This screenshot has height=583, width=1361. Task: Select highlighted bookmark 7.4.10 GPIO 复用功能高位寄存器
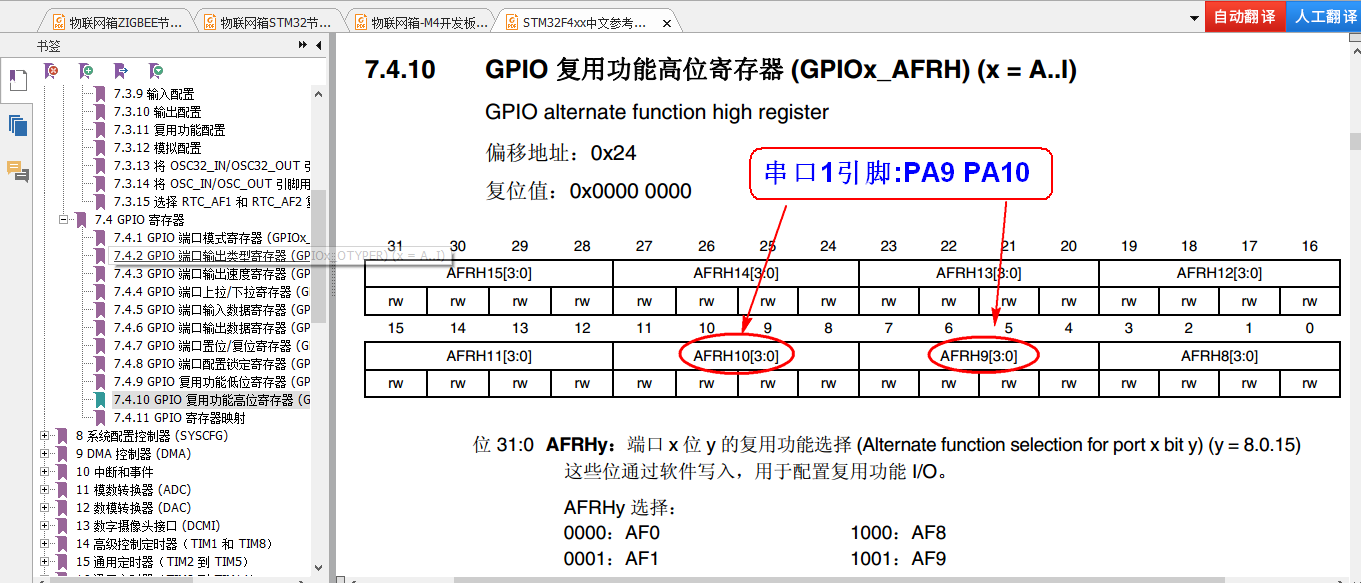pos(211,400)
